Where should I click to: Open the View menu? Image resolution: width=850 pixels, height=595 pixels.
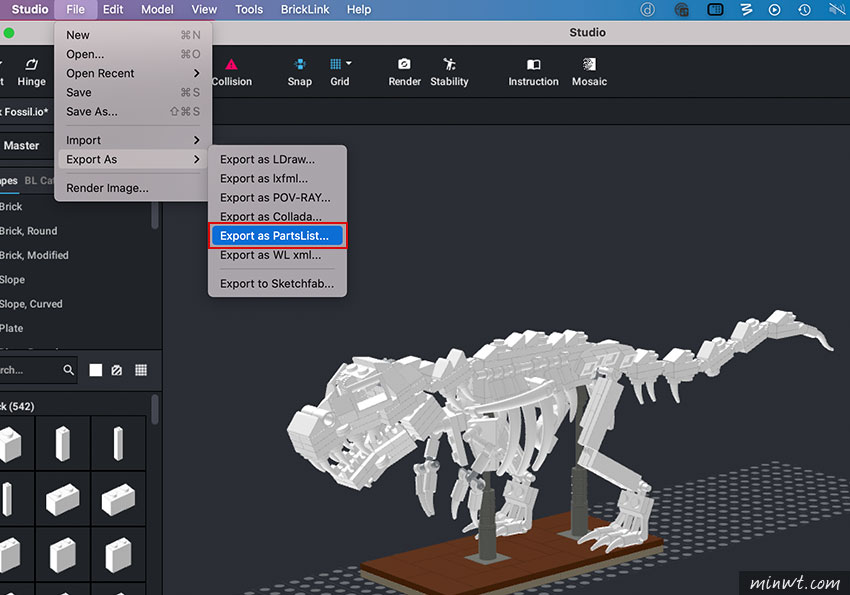pyautogui.click(x=204, y=9)
